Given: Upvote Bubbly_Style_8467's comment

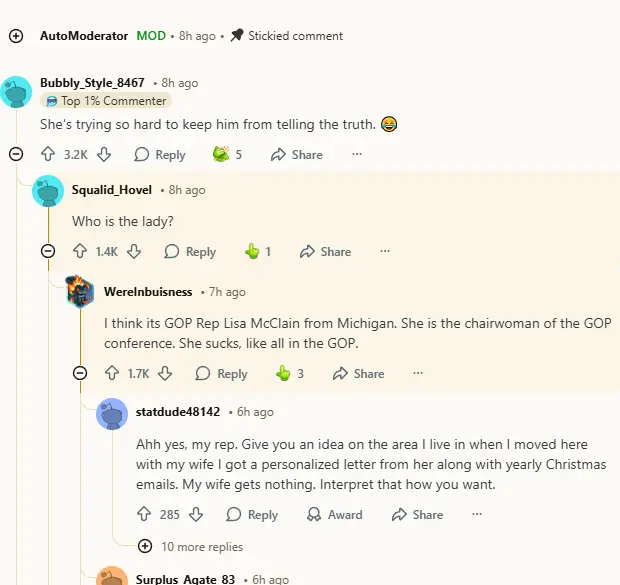Looking at the screenshot, I should (x=48, y=155).
